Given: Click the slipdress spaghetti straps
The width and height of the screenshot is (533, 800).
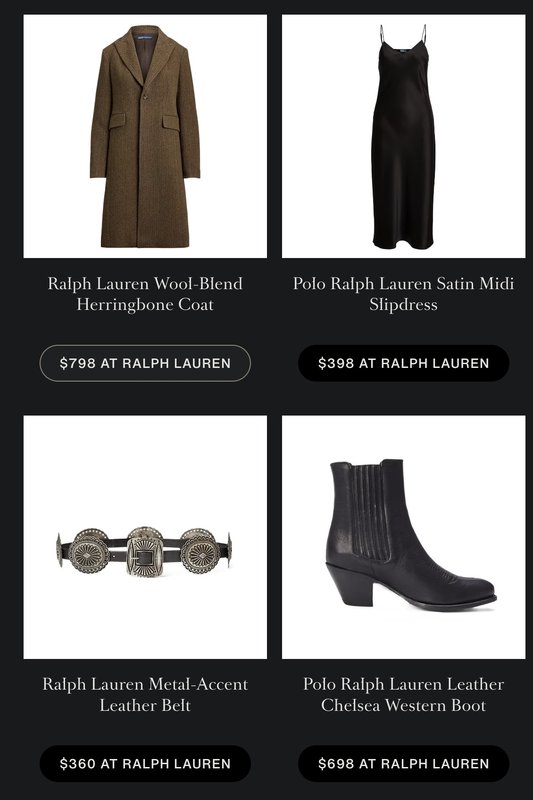Looking at the screenshot, I should tap(403, 37).
